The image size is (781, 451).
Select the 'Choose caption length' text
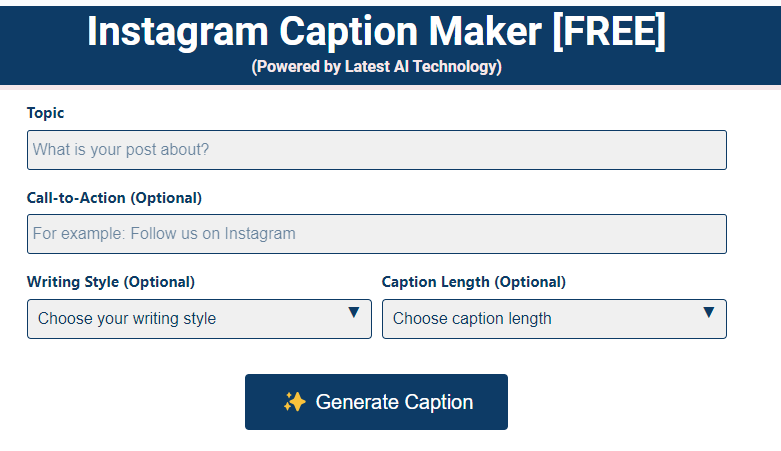point(472,318)
